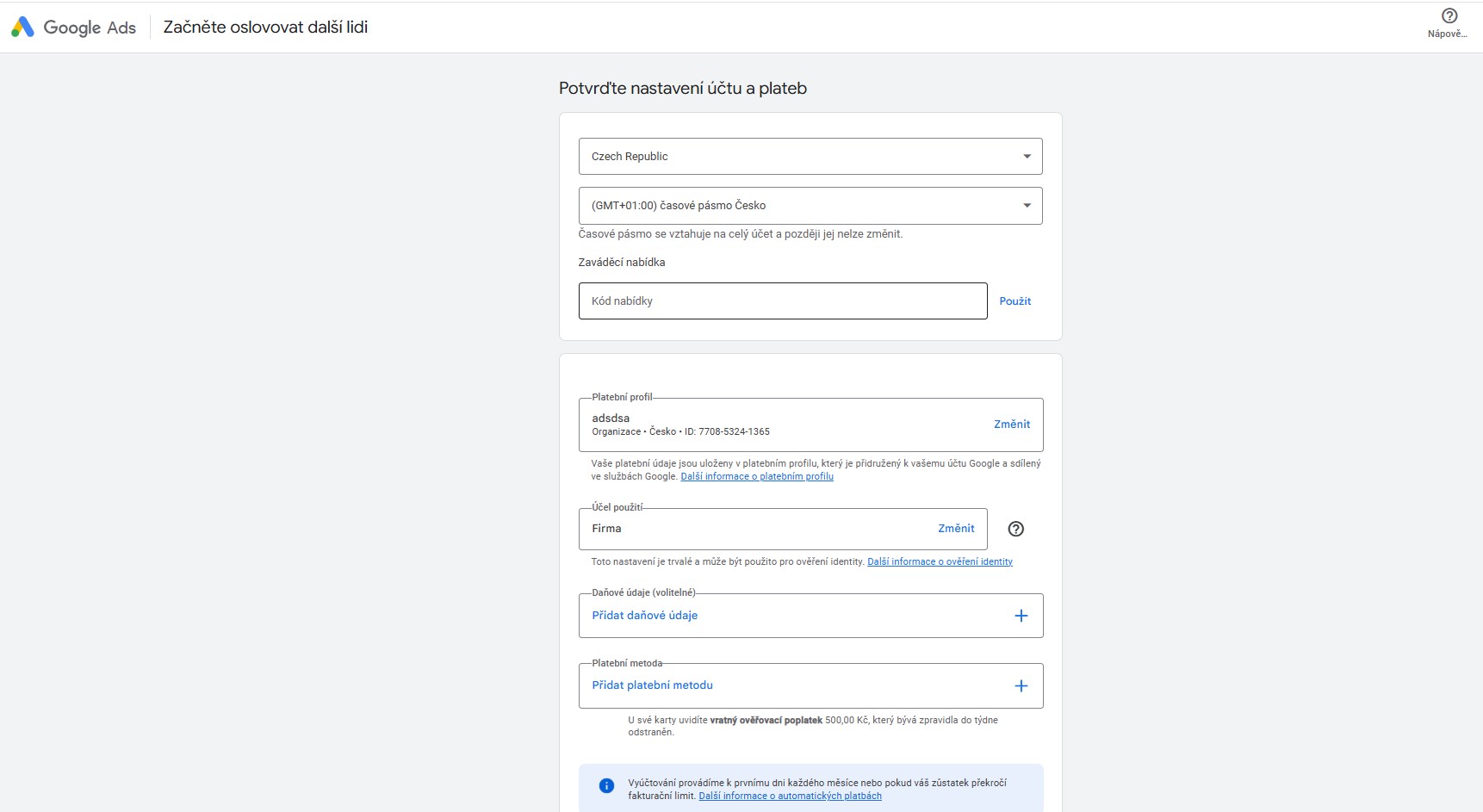
Task: Click the Google Ads logo
Action: click(73, 28)
